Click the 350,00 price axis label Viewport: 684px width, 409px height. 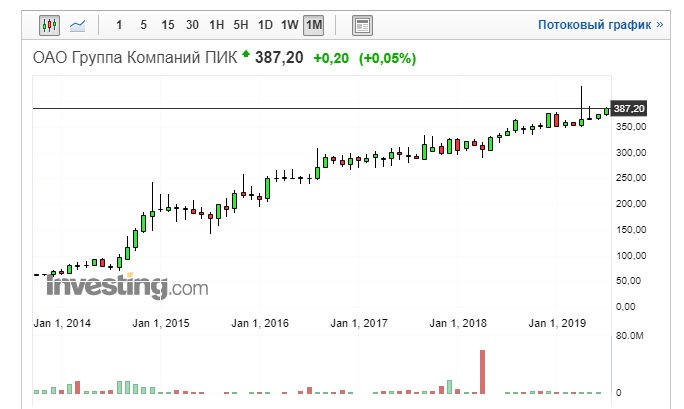pyautogui.click(x=631, y=126)
